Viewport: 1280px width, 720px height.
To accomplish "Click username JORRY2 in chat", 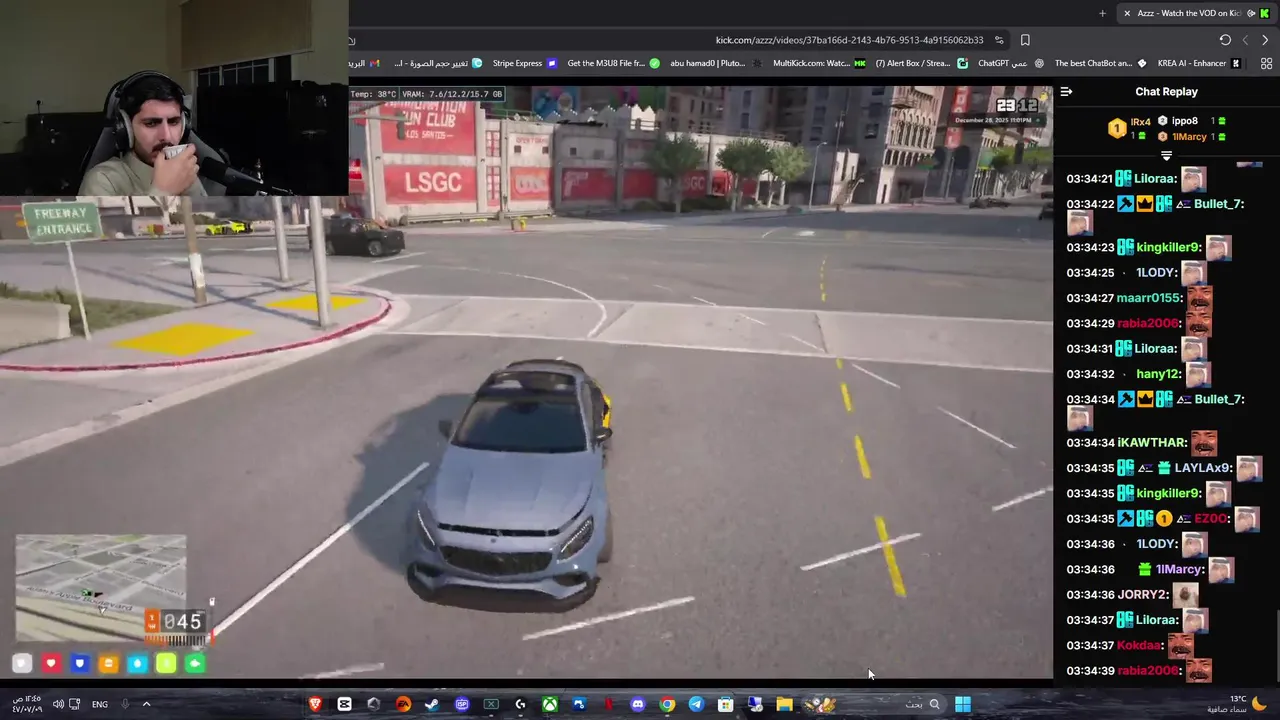I will (x=1143, y=595).
